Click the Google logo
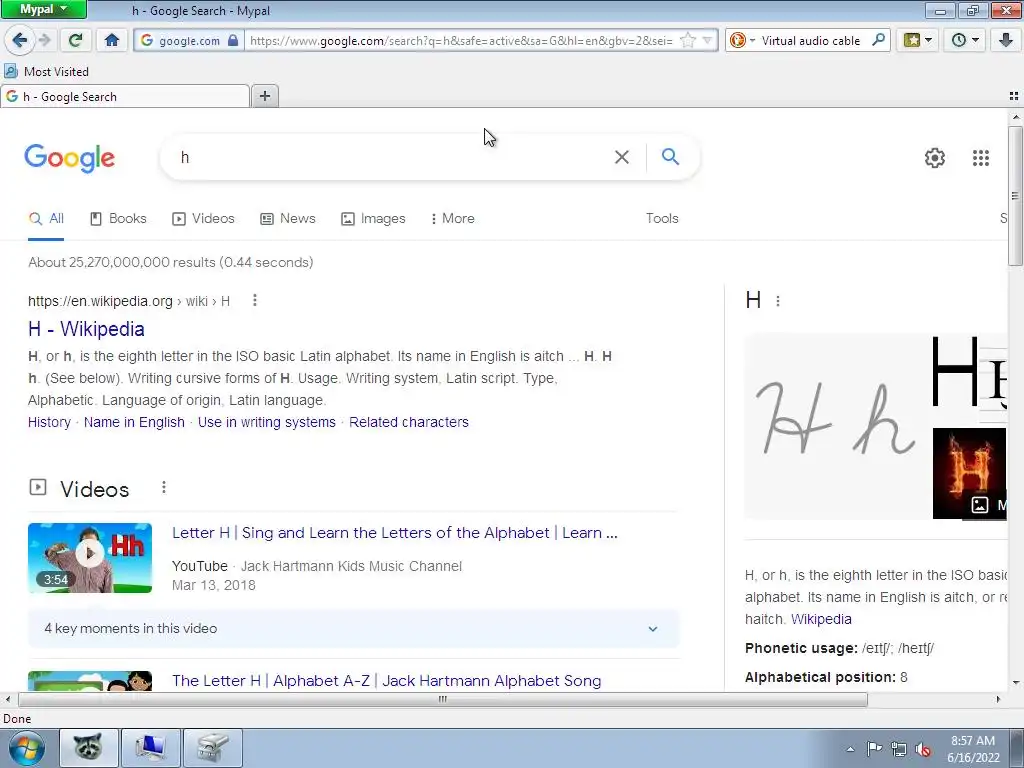The width and height of the screenshot is (1024, 768). coord(70,157)
